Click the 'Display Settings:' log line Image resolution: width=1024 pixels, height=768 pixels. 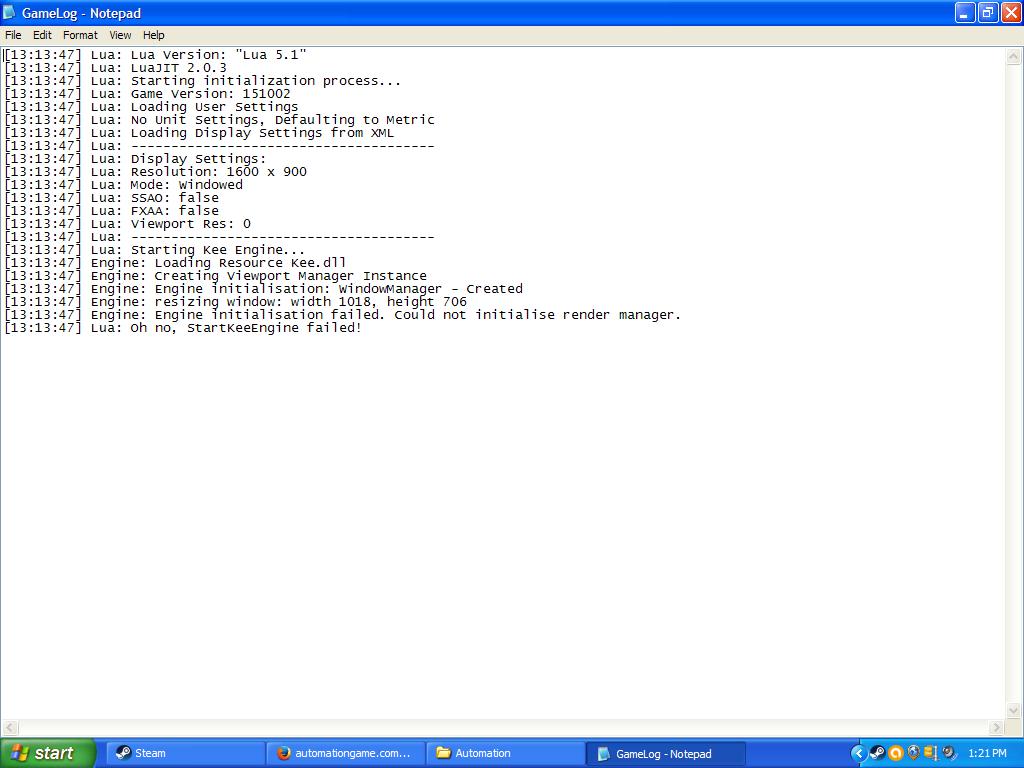pos(135,159)
